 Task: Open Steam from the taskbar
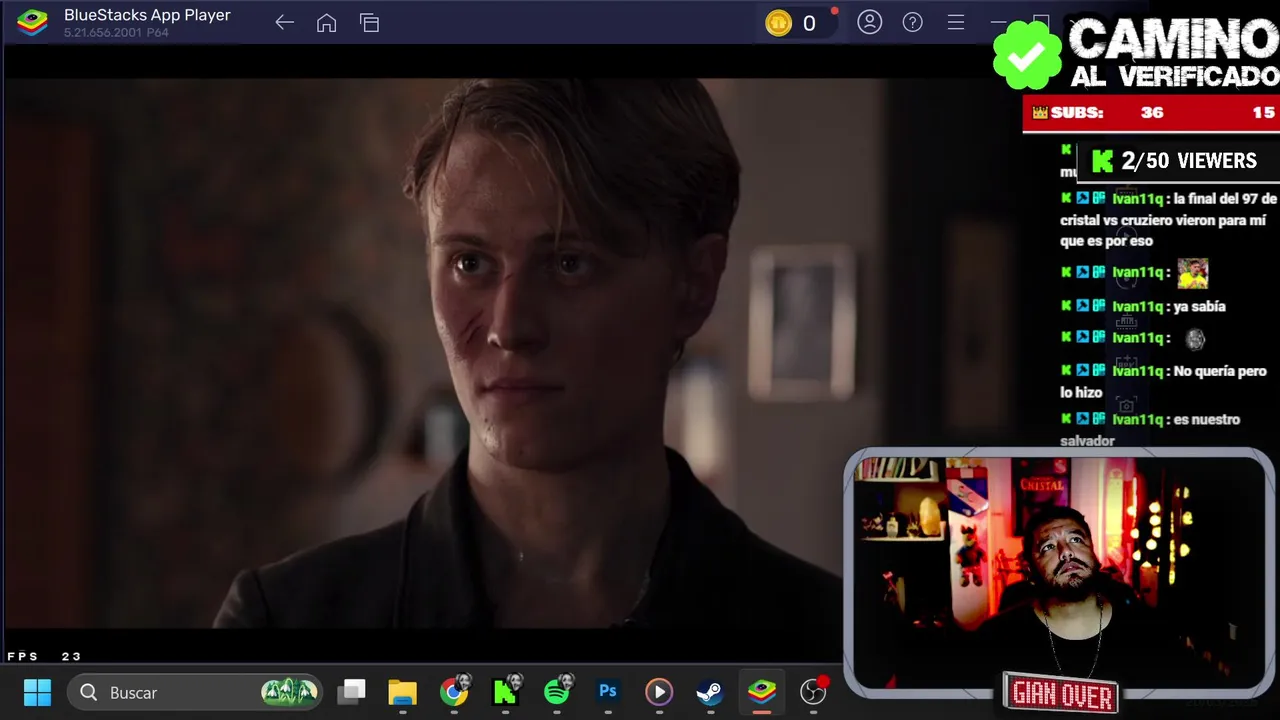[710, 692]
